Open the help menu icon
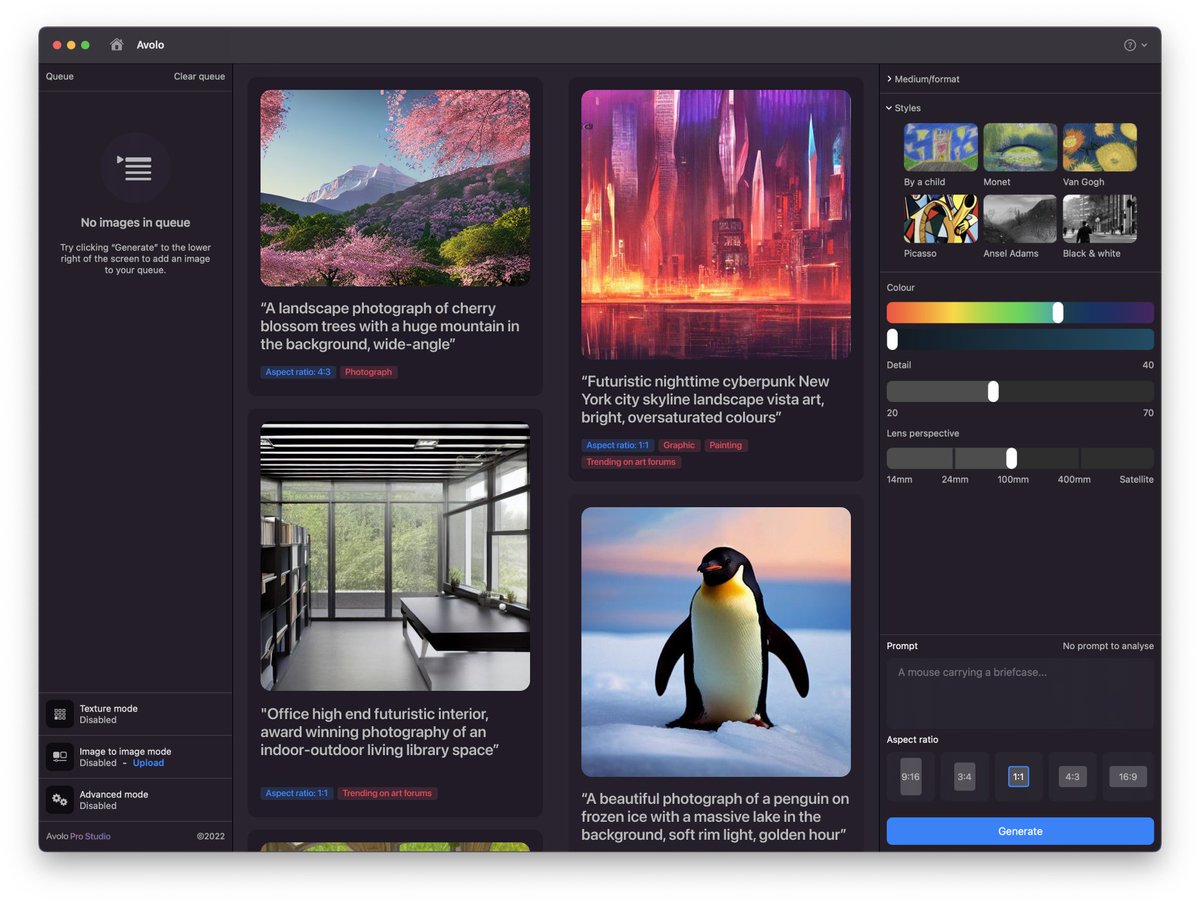Viewport: 1200px width, 904px height. [x=1130, y=45]
